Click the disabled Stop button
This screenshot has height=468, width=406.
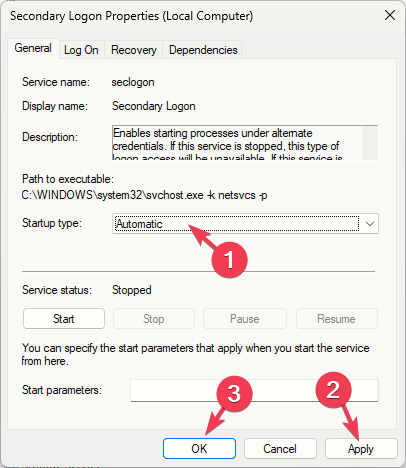click(x=154, y=319)
